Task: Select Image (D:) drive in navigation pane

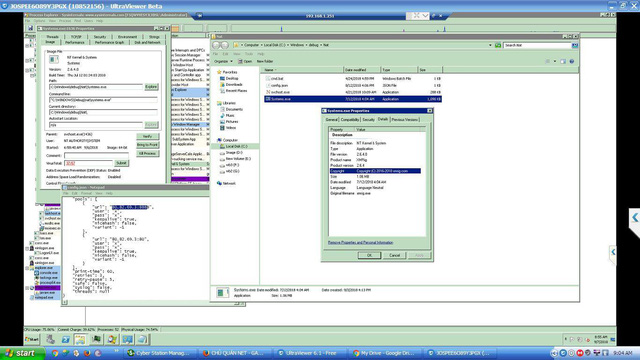Action: [x=233, y=152]
